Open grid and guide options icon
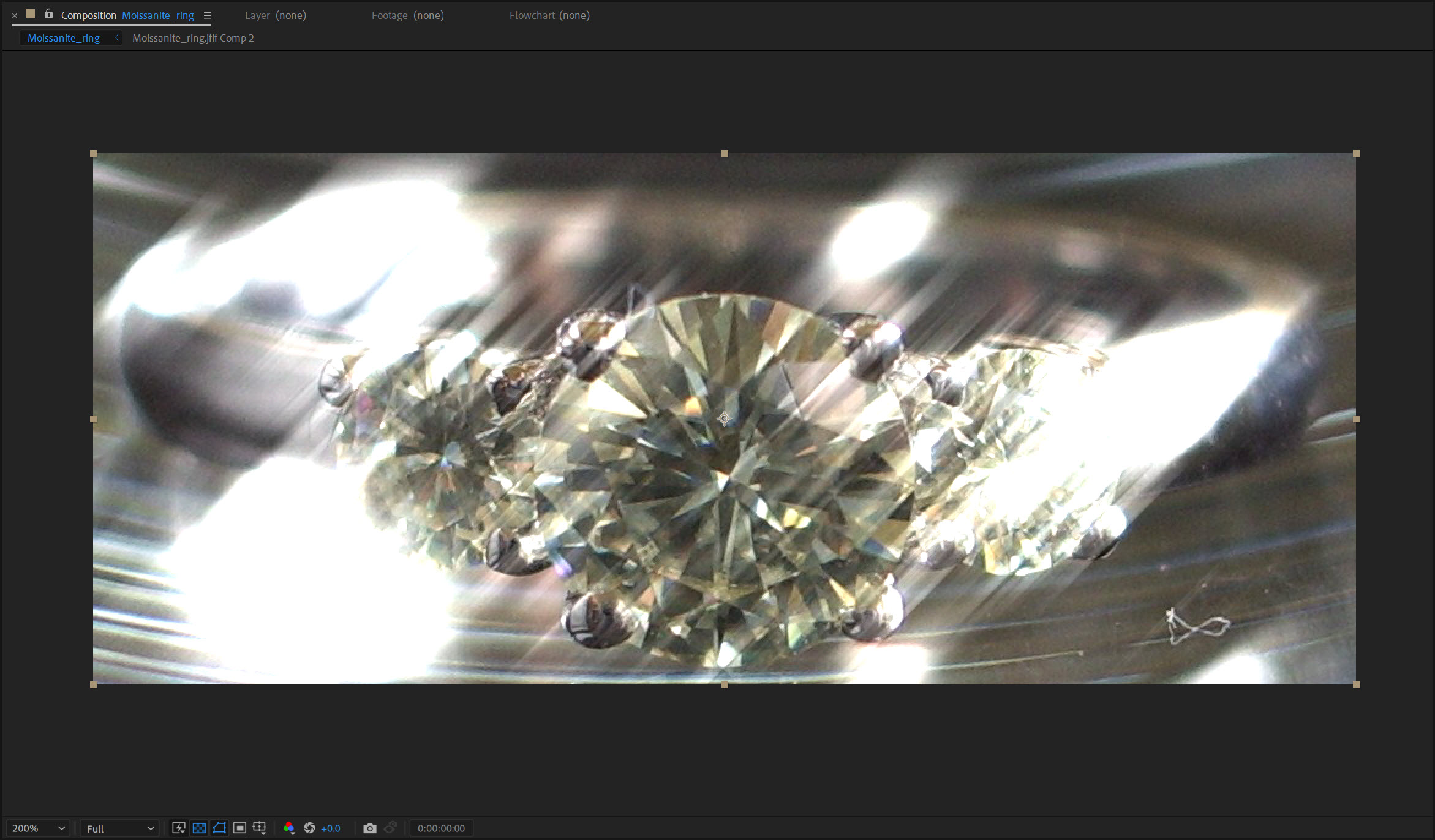Screen dimensions: 1435x840 tap(260, 828)
